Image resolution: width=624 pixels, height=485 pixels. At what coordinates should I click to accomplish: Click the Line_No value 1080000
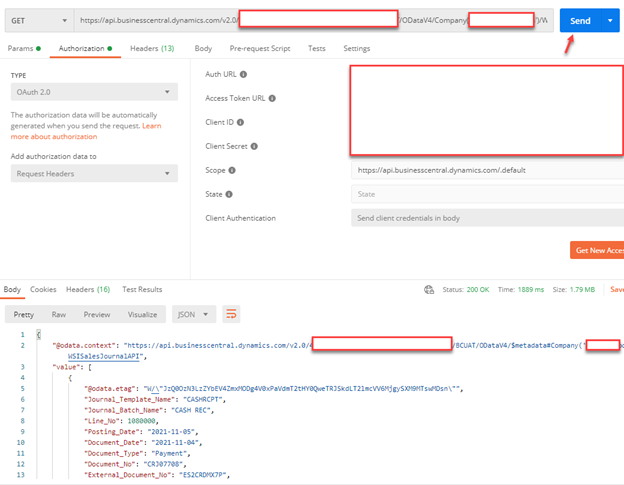[x=142, y=421]
